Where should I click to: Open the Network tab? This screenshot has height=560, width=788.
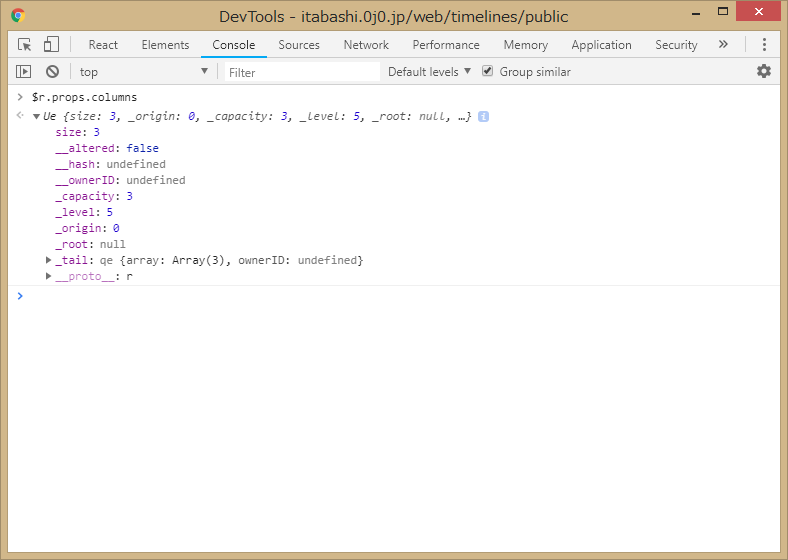pos(366,45)
